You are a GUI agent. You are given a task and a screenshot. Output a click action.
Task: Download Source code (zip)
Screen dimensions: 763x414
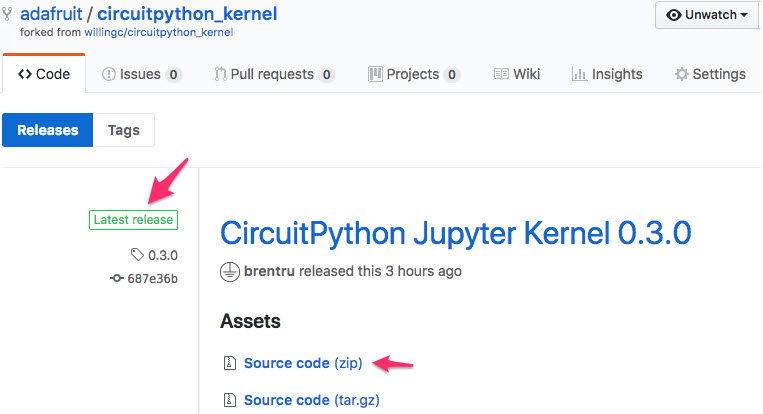(302, 363)
